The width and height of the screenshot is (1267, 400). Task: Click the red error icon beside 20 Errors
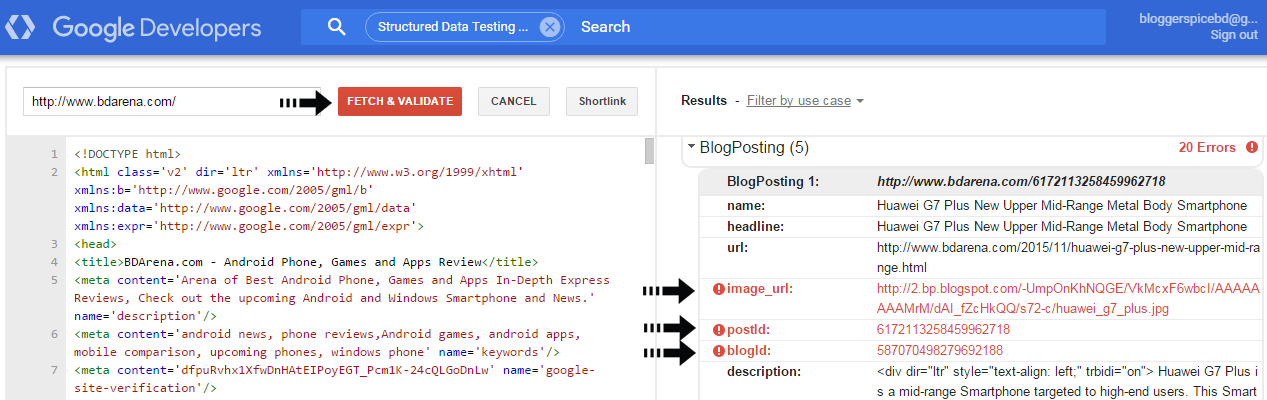point(1252,147)
